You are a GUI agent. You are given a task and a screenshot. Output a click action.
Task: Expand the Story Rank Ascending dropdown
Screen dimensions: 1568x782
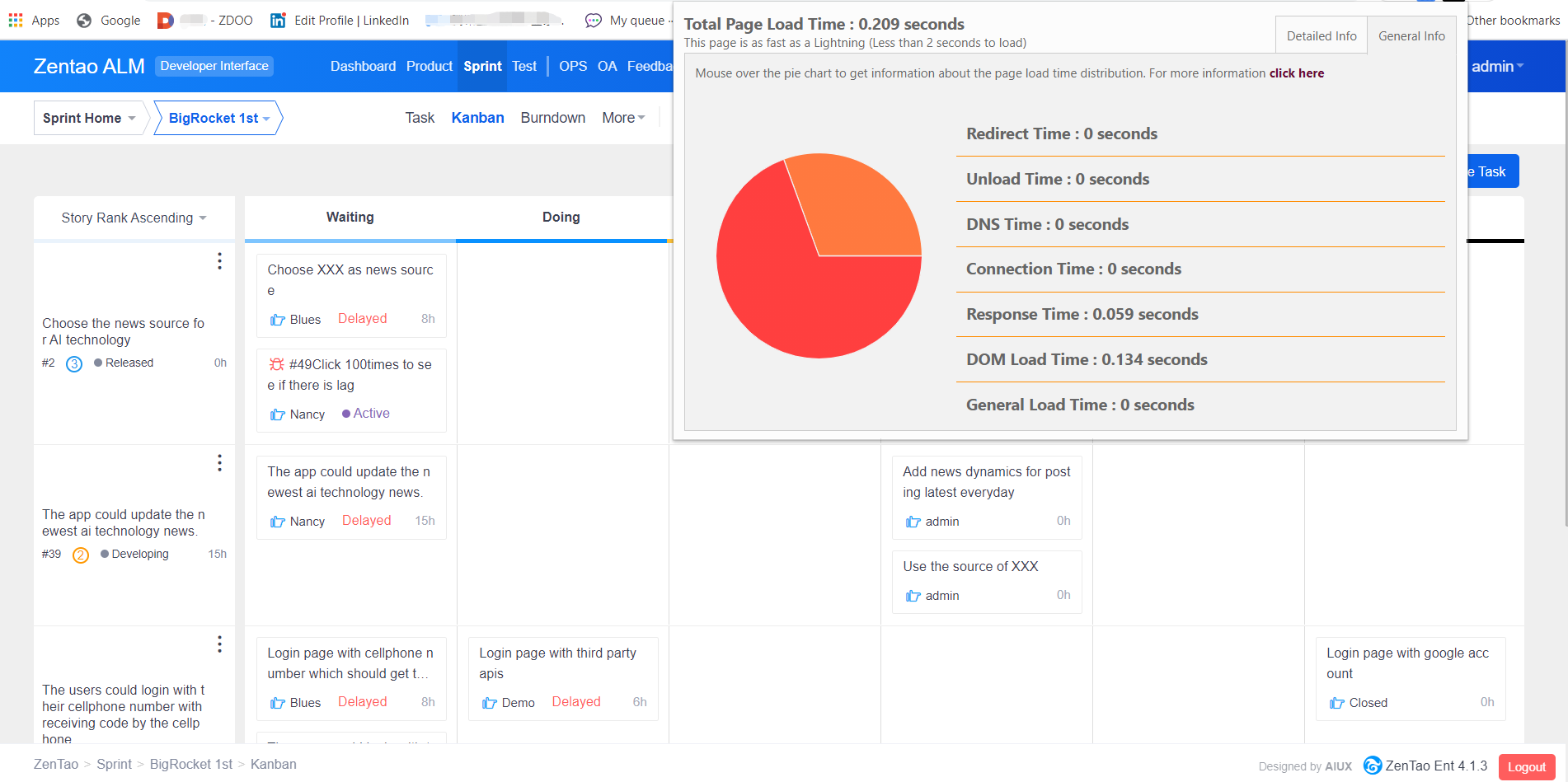click(134, 218)
